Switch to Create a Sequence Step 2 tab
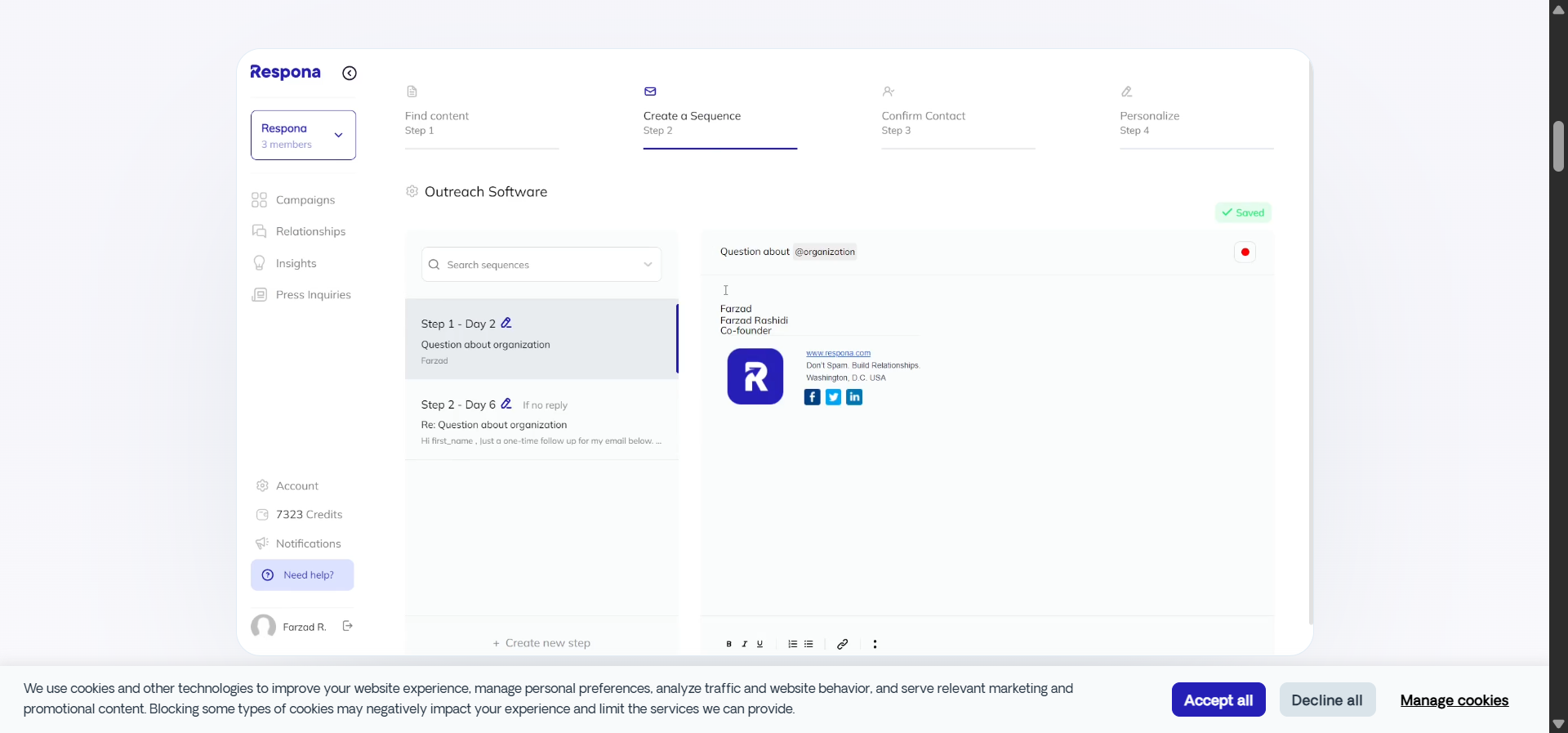 pos(720,116)
